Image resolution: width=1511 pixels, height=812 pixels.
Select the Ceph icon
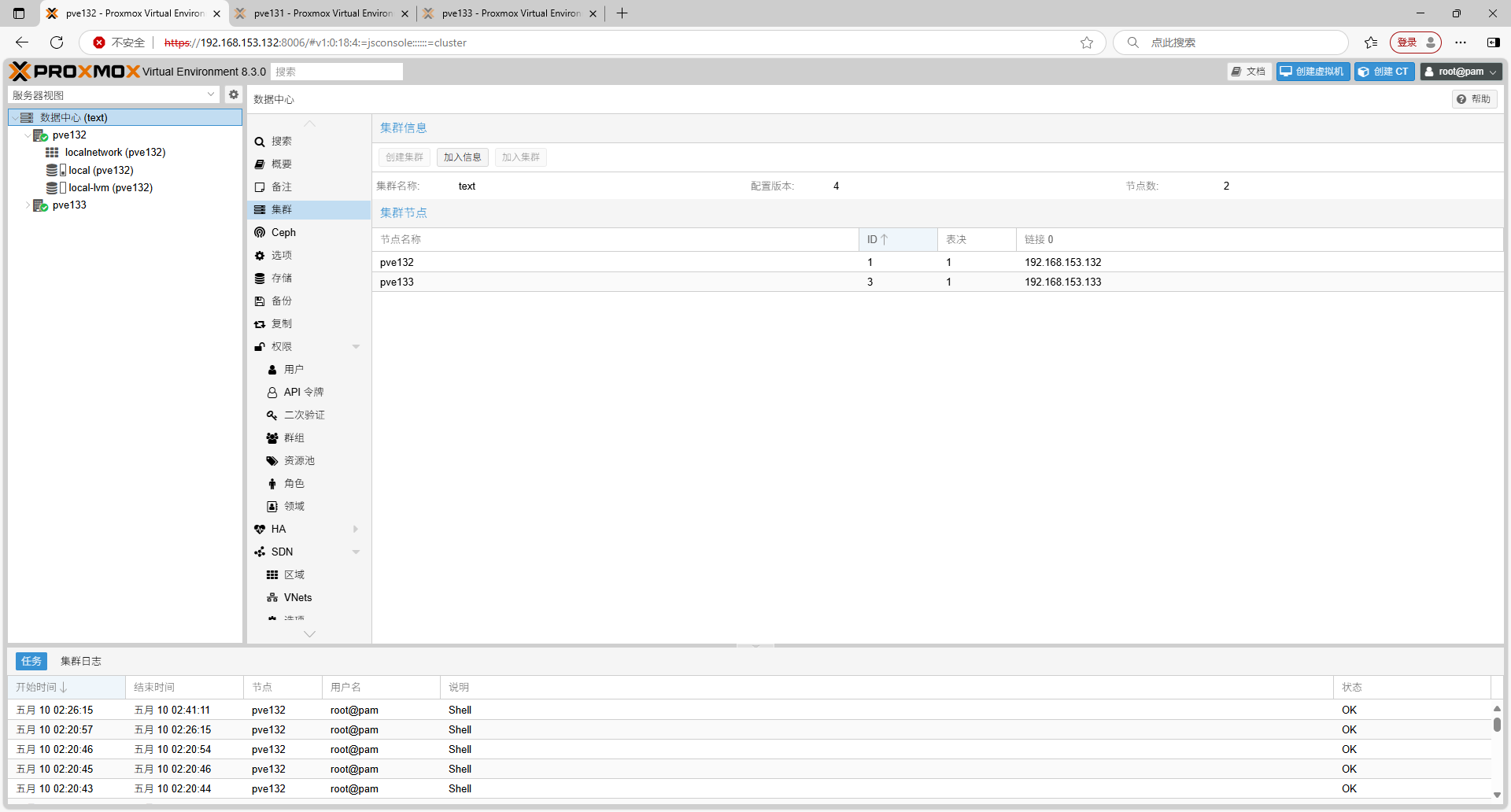click(x=260, y=233)
